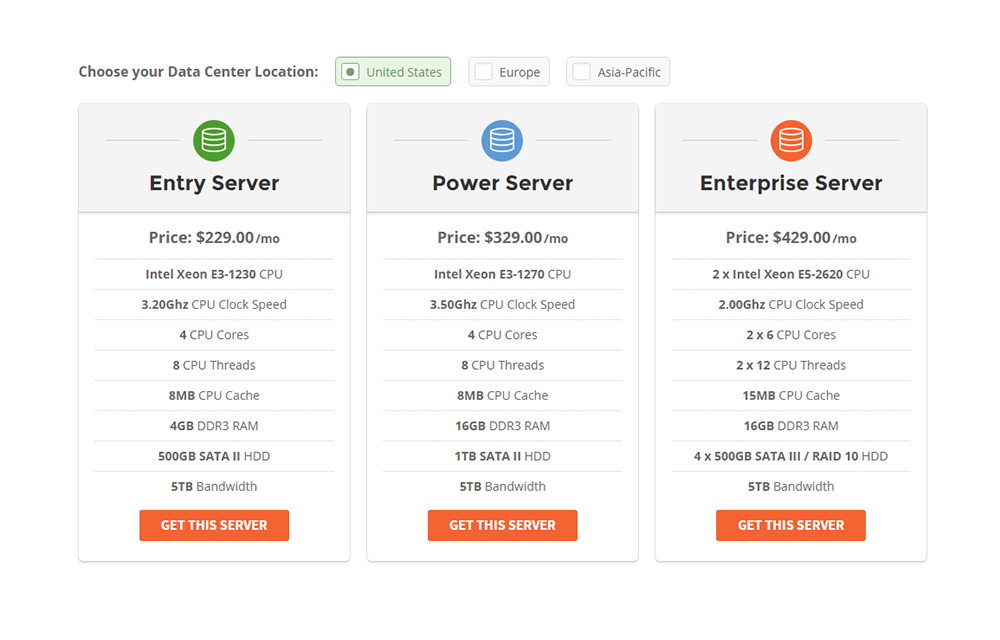This screenshot has width=1000, height=640.
Task: Click 5TB Bandwidth in Enterprise Server
Action: click(791, 486)
